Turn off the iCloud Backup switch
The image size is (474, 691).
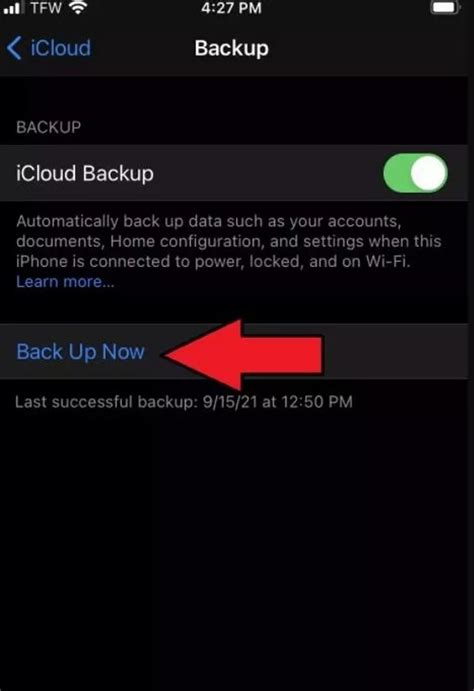pos(415,173)
